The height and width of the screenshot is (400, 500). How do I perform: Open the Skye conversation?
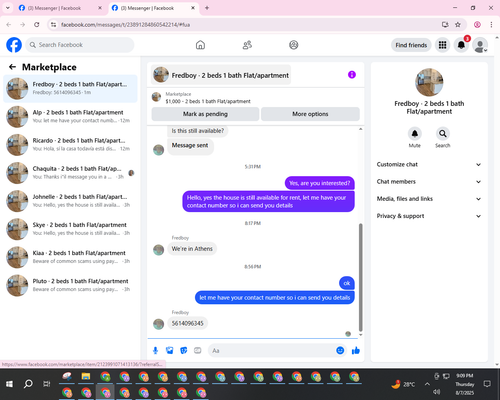click(x=70, y=229)
